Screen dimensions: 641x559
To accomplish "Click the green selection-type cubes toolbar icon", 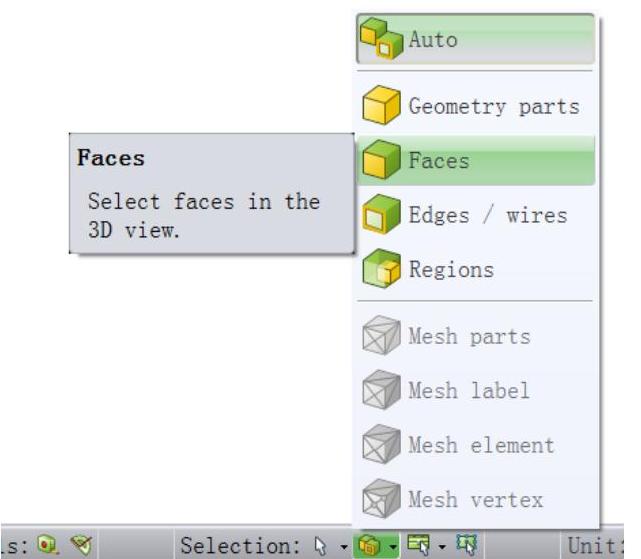I will pyautogui.click(x=369, y=546).
